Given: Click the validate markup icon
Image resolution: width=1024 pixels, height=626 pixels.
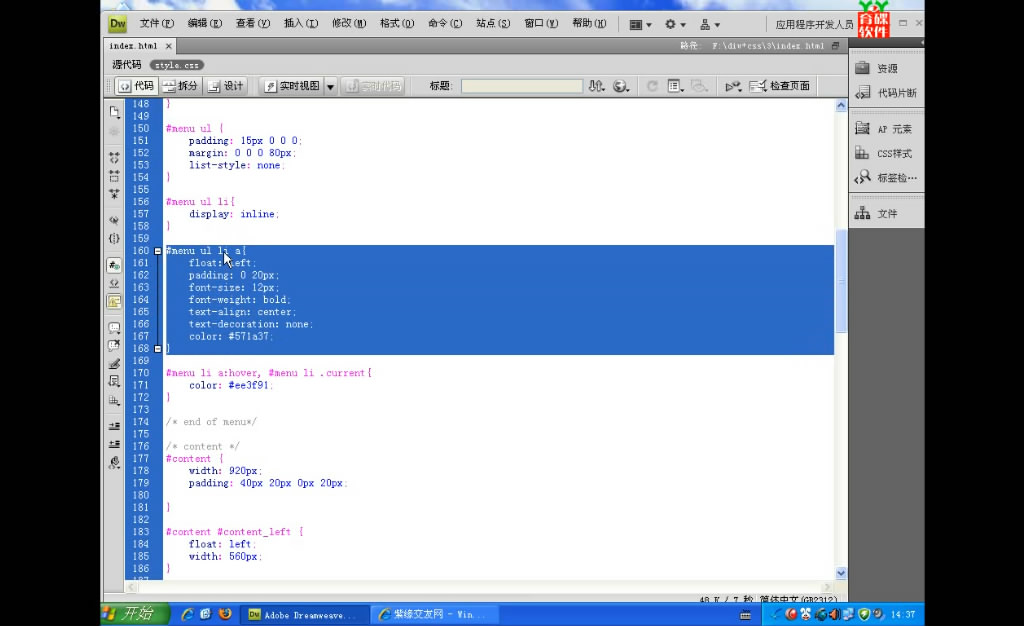Looking at the screenshot, I should click(x=733, y=86).
